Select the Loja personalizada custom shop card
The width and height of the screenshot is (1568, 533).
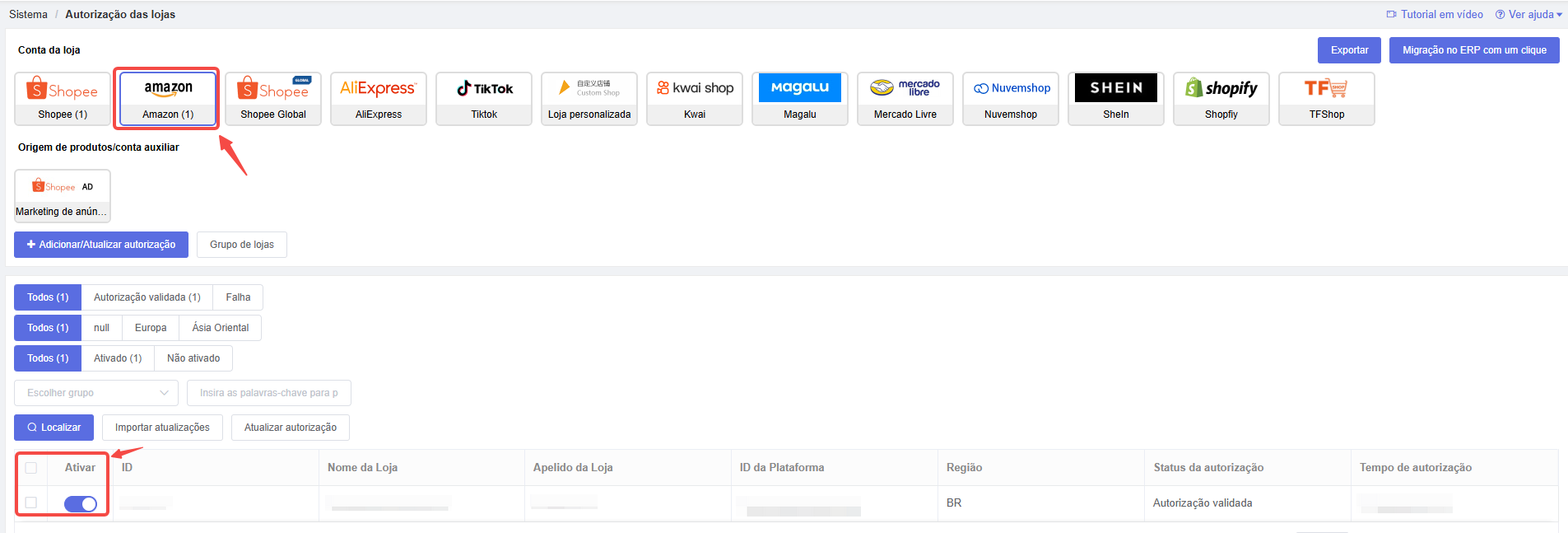click(589, 99)
